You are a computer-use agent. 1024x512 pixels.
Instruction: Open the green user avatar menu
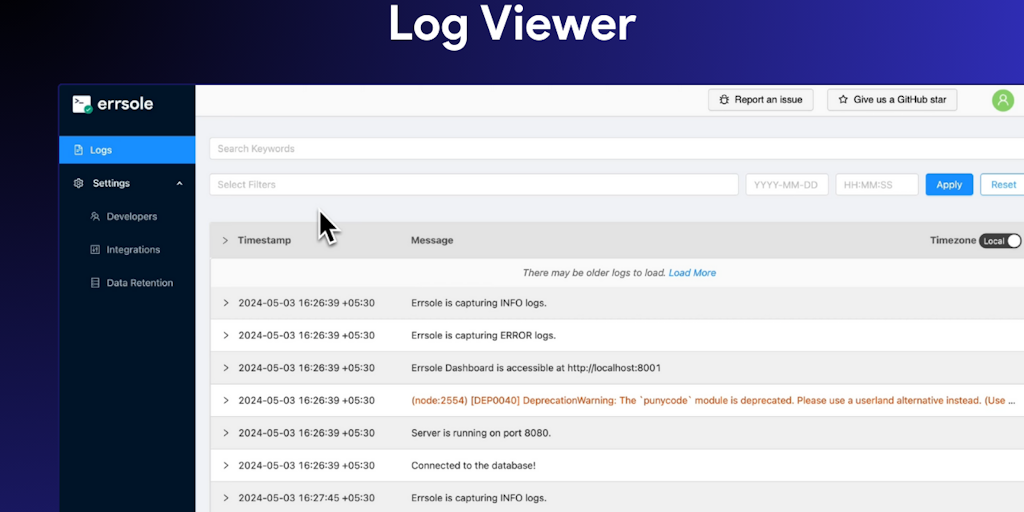pos(1002,100)
